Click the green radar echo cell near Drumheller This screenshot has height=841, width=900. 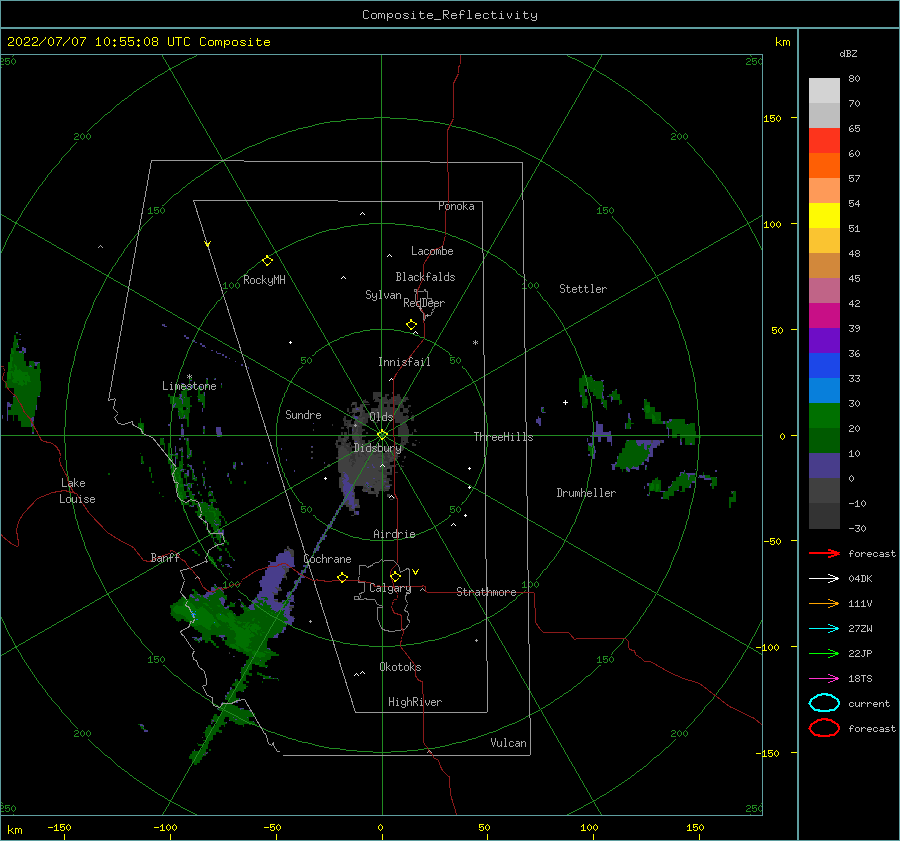tap(634, 454)
